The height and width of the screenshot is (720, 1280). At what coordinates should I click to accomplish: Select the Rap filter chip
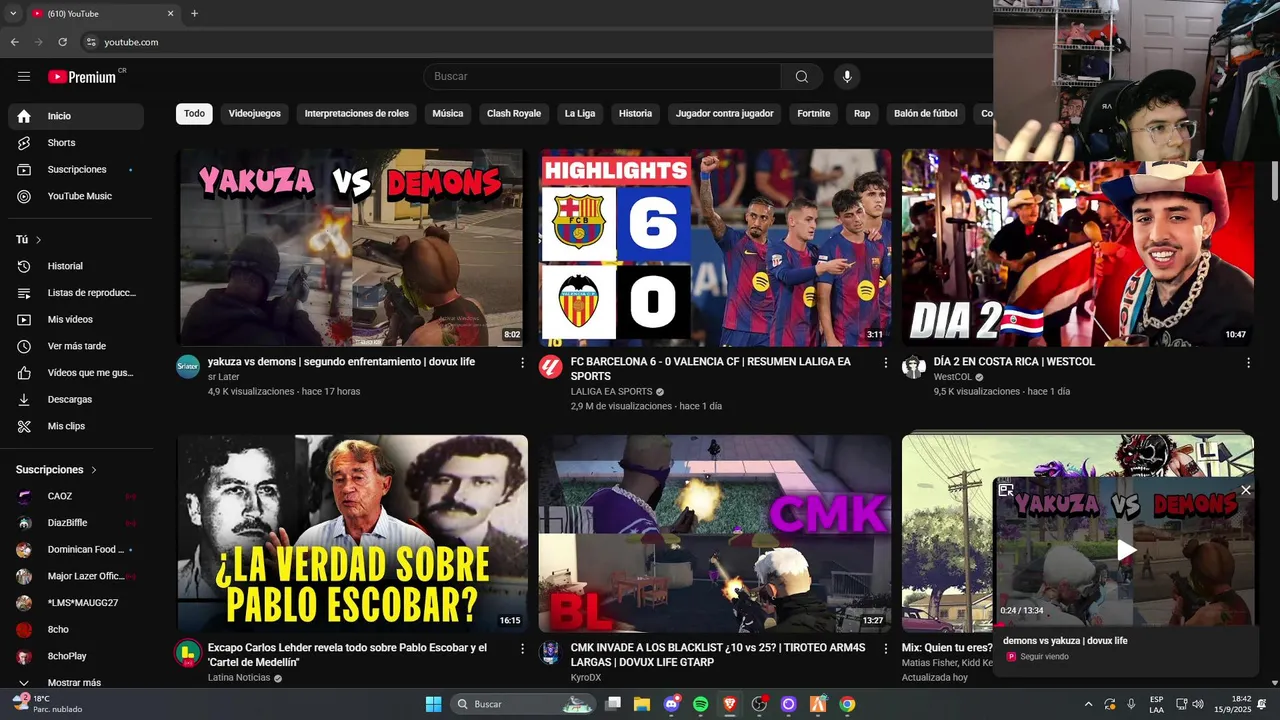click(862, 114)
